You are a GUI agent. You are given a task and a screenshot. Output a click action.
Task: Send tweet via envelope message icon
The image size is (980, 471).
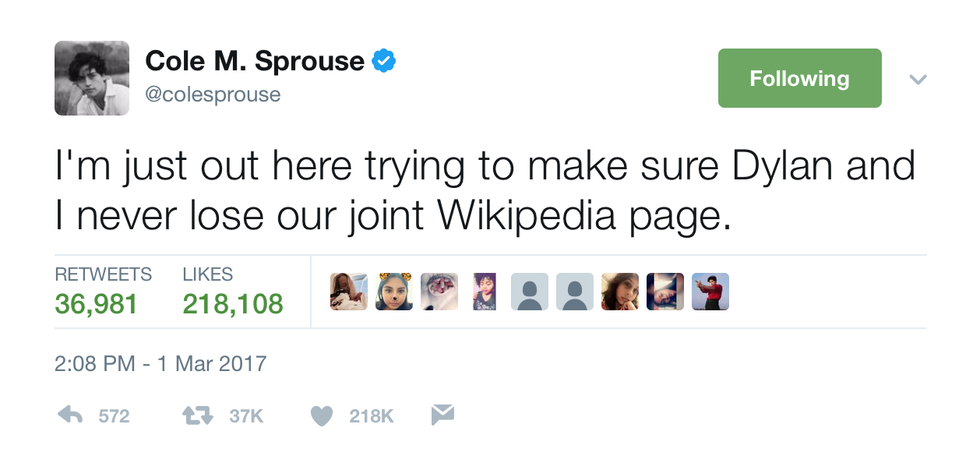point(442,414)
